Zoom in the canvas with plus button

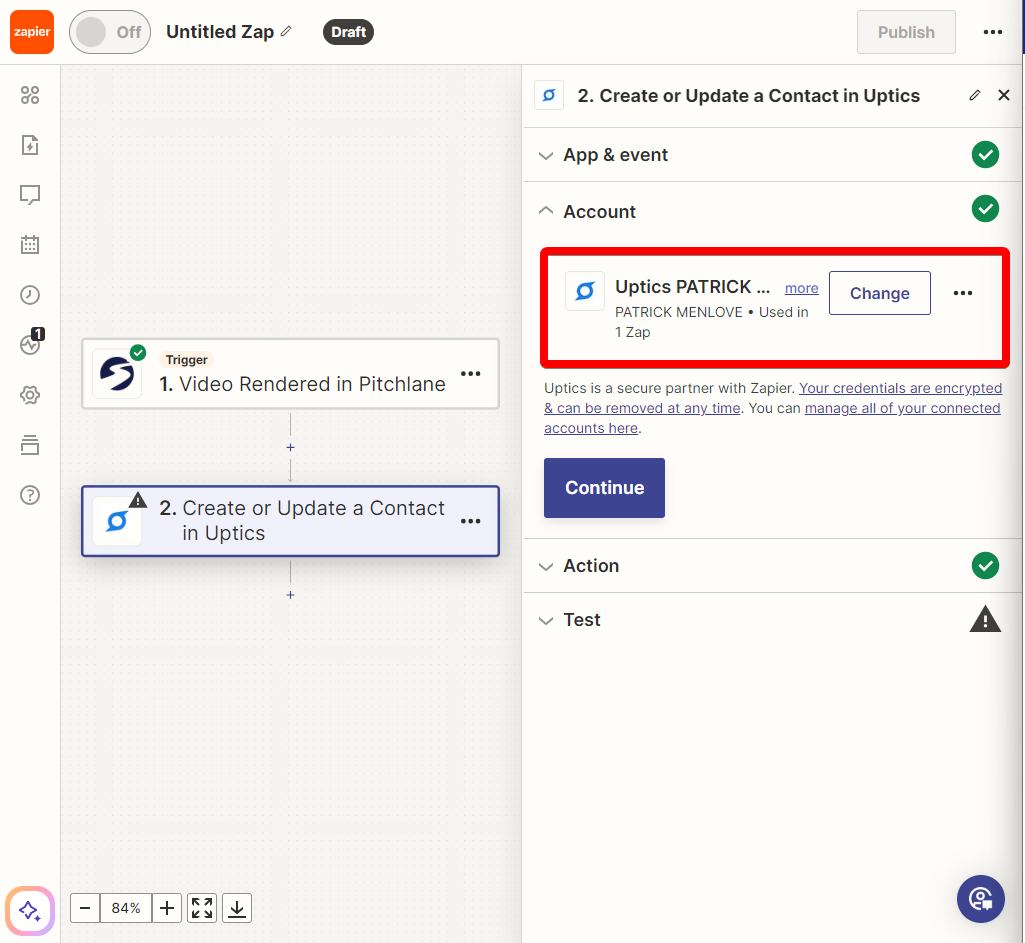click(x=167, y=908)
